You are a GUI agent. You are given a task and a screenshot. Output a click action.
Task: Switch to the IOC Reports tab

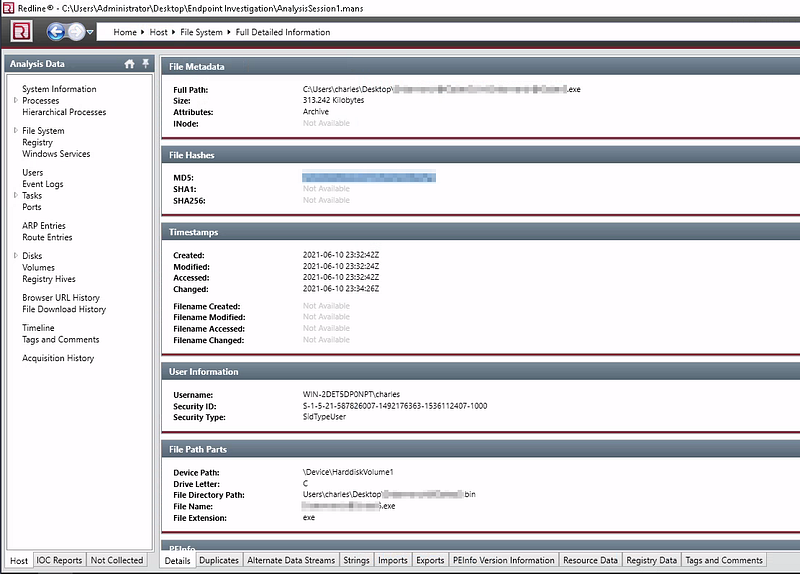(x=59, y=560)
